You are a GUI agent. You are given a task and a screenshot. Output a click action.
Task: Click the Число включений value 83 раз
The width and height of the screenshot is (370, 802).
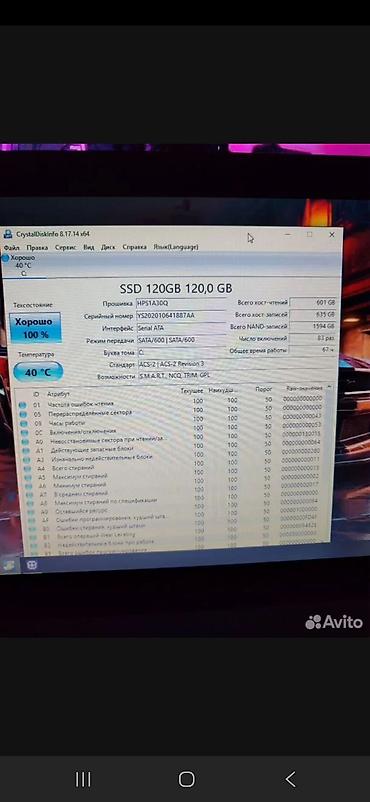coord(314,338)
